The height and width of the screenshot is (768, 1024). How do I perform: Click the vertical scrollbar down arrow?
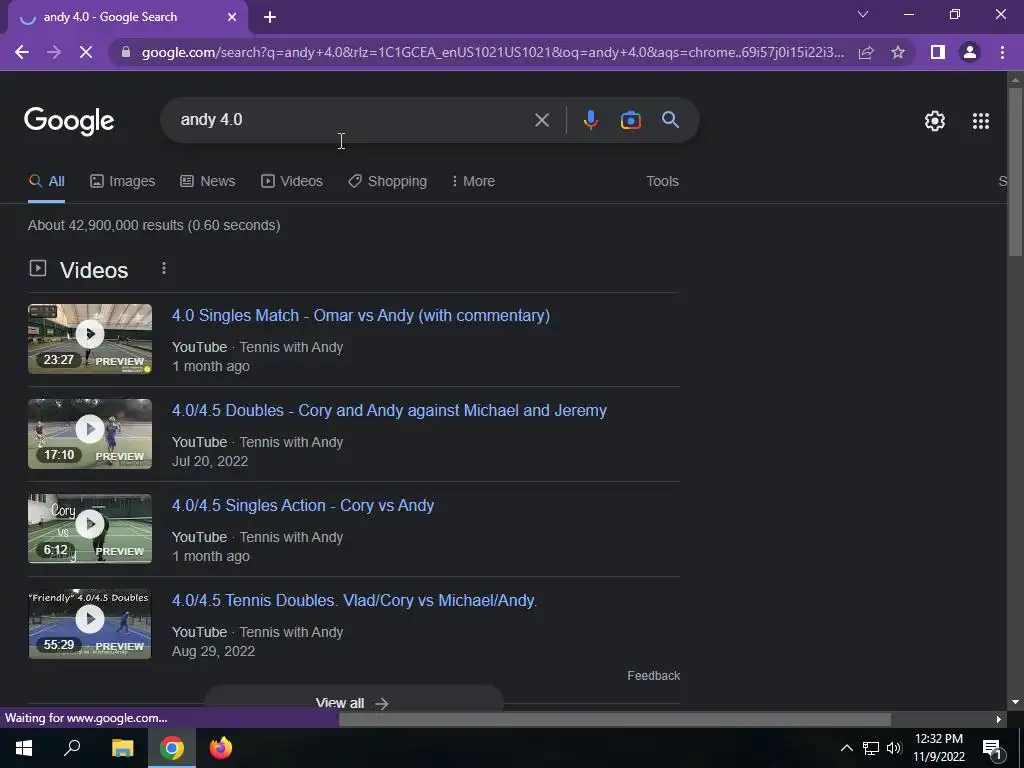pyautogui.click(x=1015, y=703)
